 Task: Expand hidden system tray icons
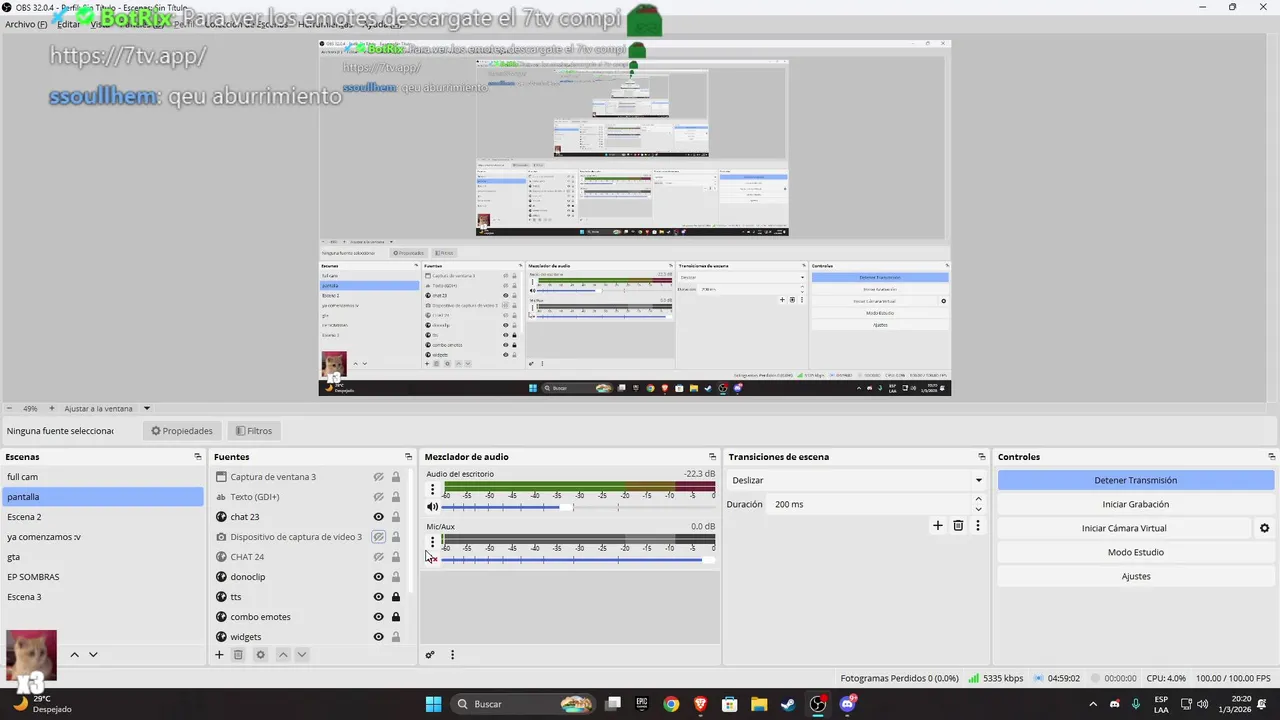(1092, 704)
